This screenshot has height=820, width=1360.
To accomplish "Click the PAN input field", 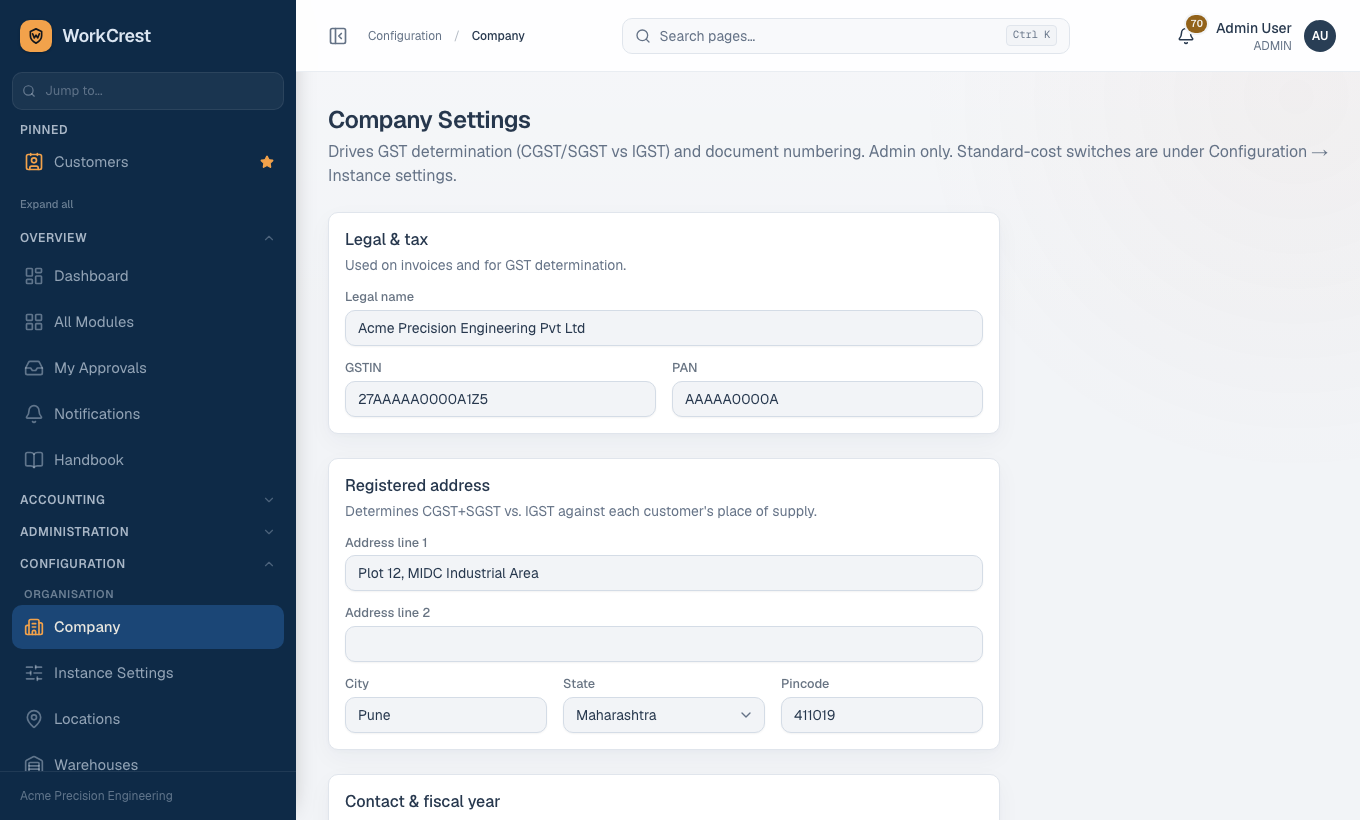I will point(827,399).
